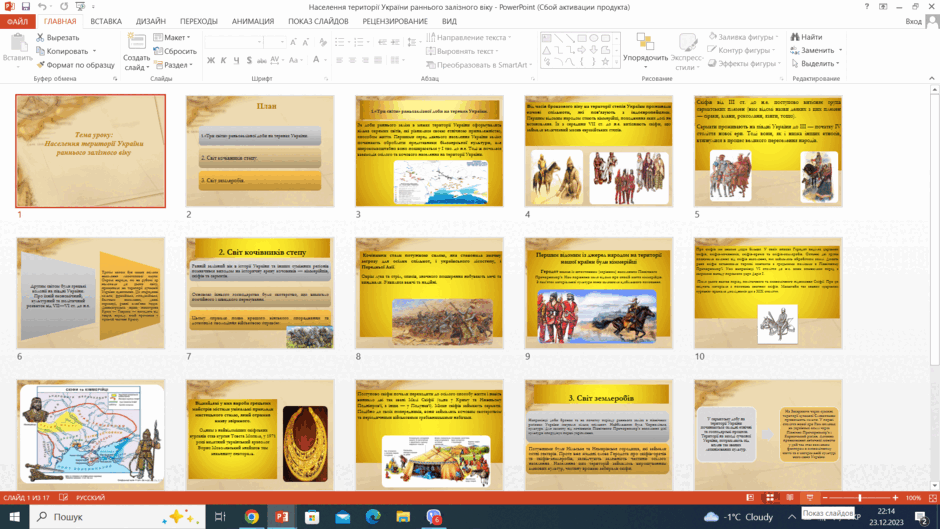The height and width of the screenshot is (529, 940).
Task: Switch to slide sorter view button
Action: point(770,498)
